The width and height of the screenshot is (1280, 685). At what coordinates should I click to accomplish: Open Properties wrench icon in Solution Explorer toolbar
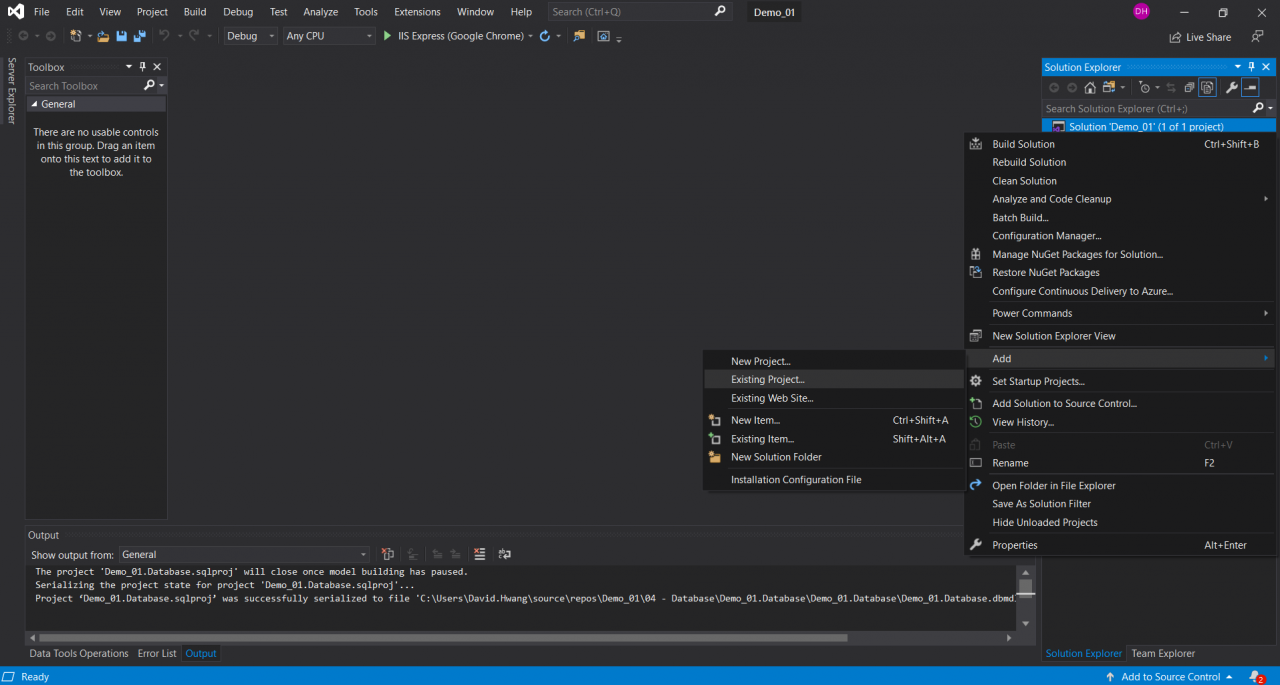[1231, 88]
